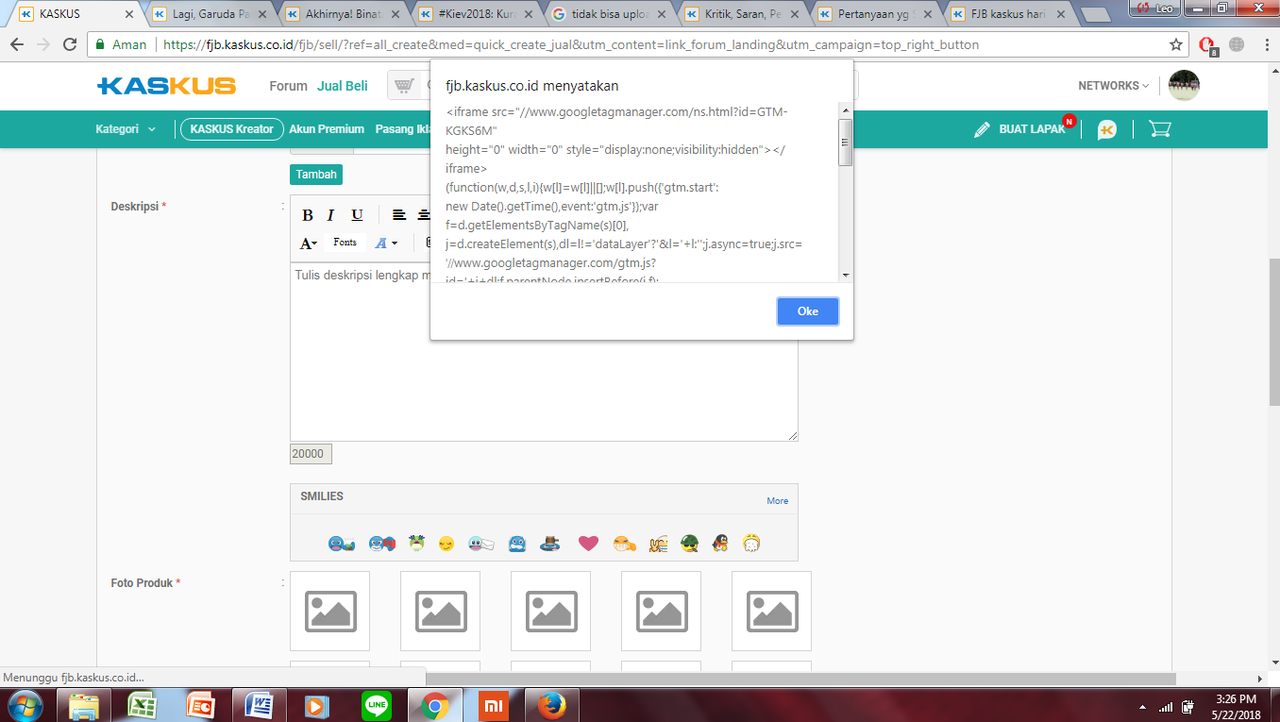Switch to the 'Kritik, Saran' tab
The height and width of the screenshot is (722, 1280).
click(741, 14)
